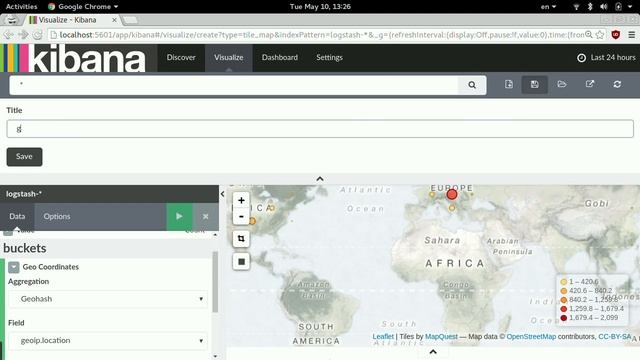Create a new visualization icon
The image size is (640, 360).
(x=509, y=84)
